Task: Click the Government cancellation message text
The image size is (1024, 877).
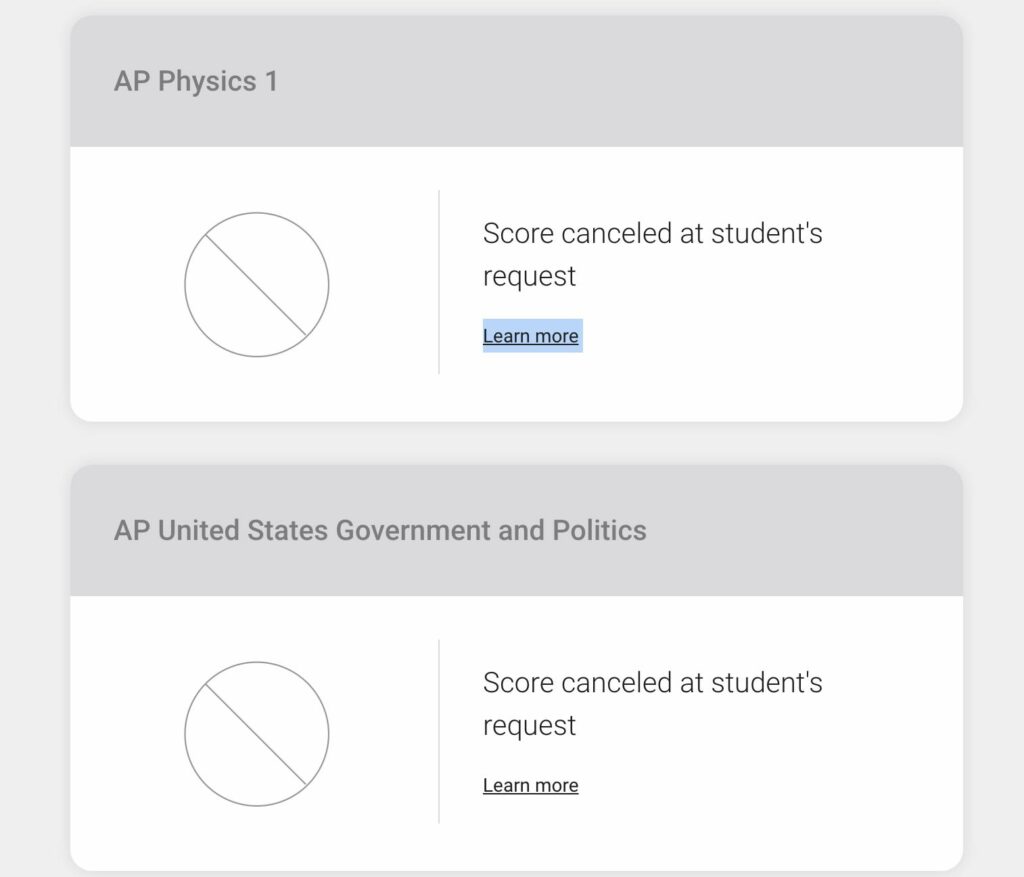Action: pyautogui.click(x=653, y=703)
